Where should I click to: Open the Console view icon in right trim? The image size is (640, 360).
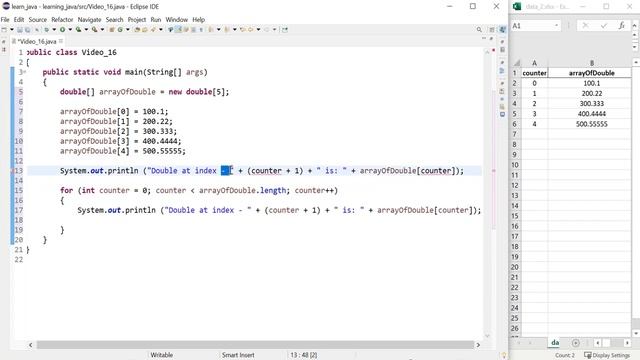[502, 114]
